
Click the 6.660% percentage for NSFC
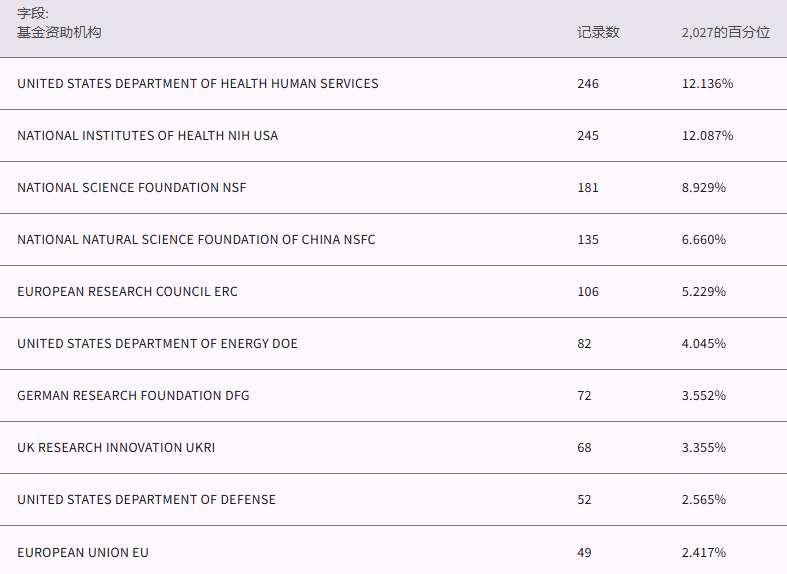tap(704, 240)
